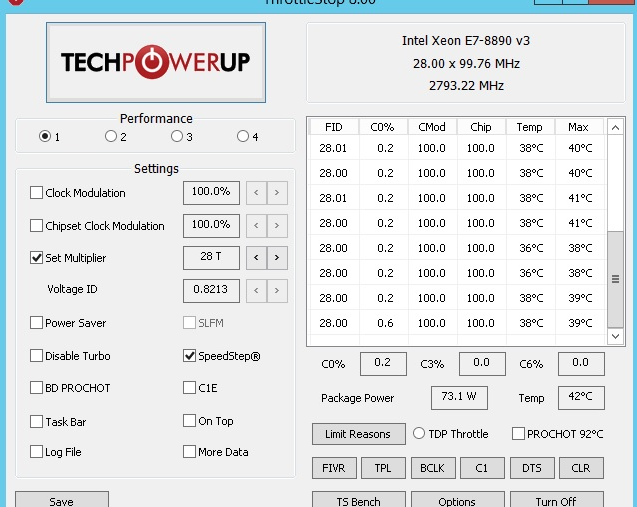The image size is (637, 507).
Task: Check the On Top option
Action: pyautogui.click(x=189, y=420)
